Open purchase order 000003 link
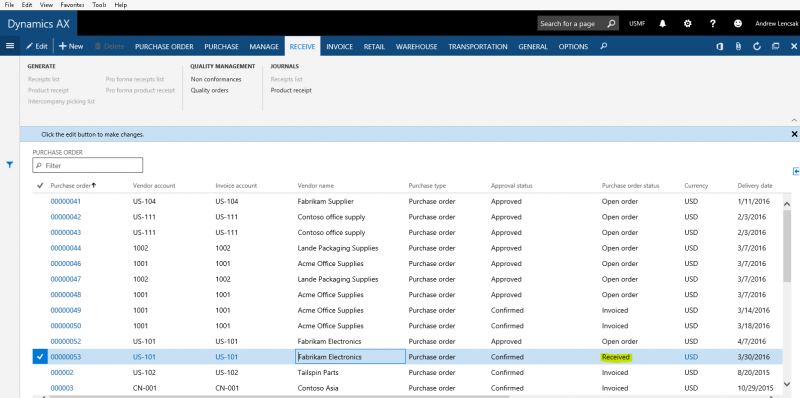Screen dimensions: 800x398 click(62, 388)
